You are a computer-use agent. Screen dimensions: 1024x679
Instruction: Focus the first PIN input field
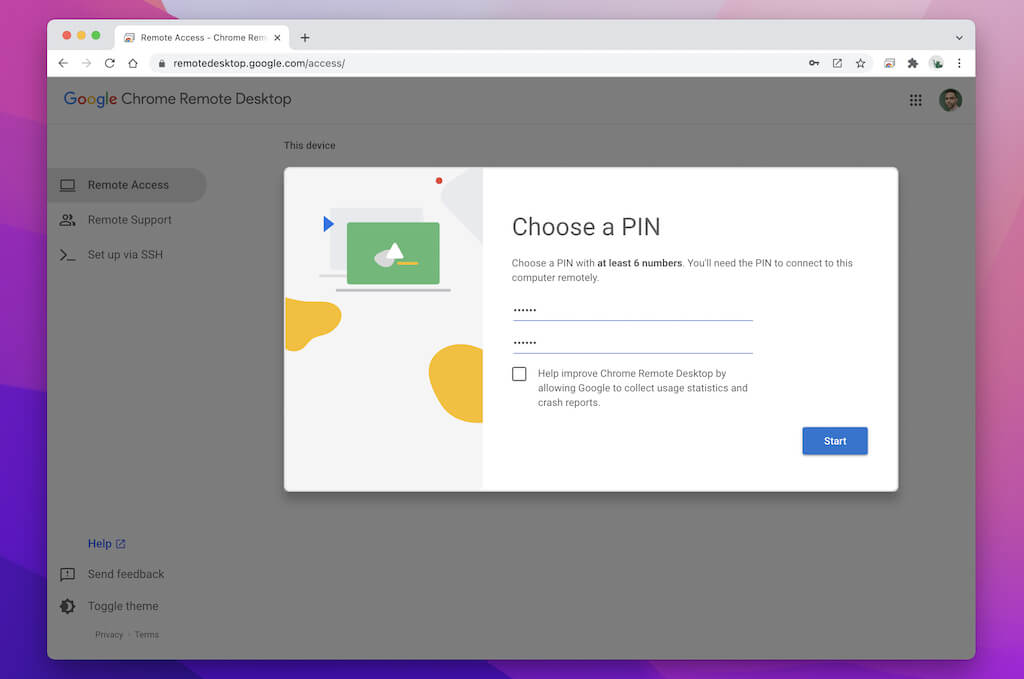(632, 310)
